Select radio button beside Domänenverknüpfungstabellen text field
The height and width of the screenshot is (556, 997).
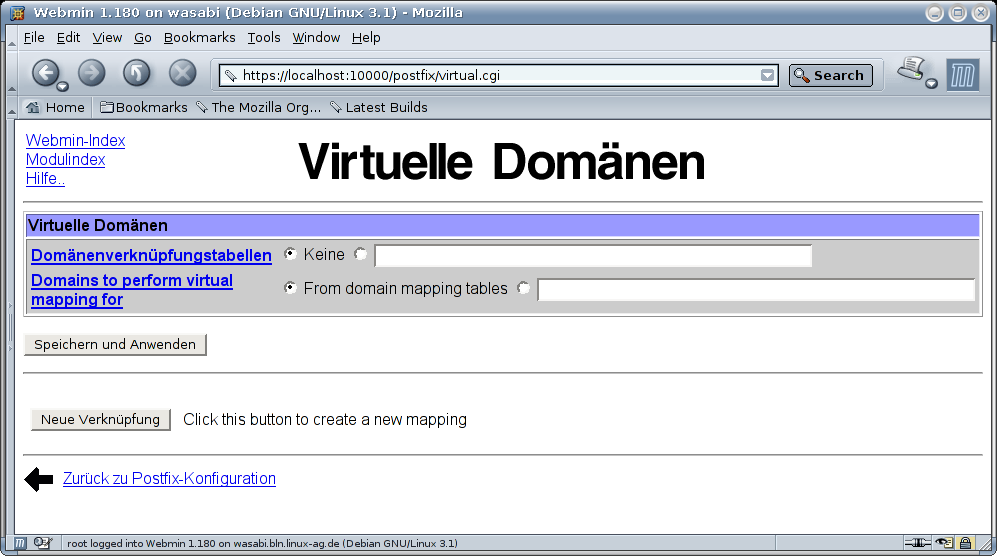coord(361,254)
